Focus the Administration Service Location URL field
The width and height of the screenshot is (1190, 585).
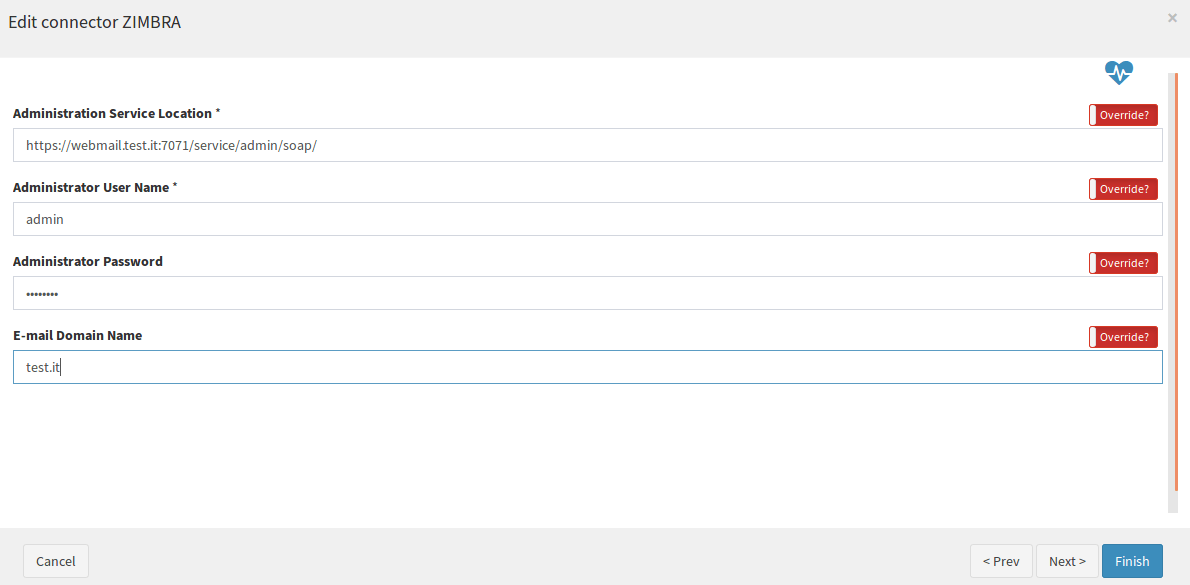point(587,145)
